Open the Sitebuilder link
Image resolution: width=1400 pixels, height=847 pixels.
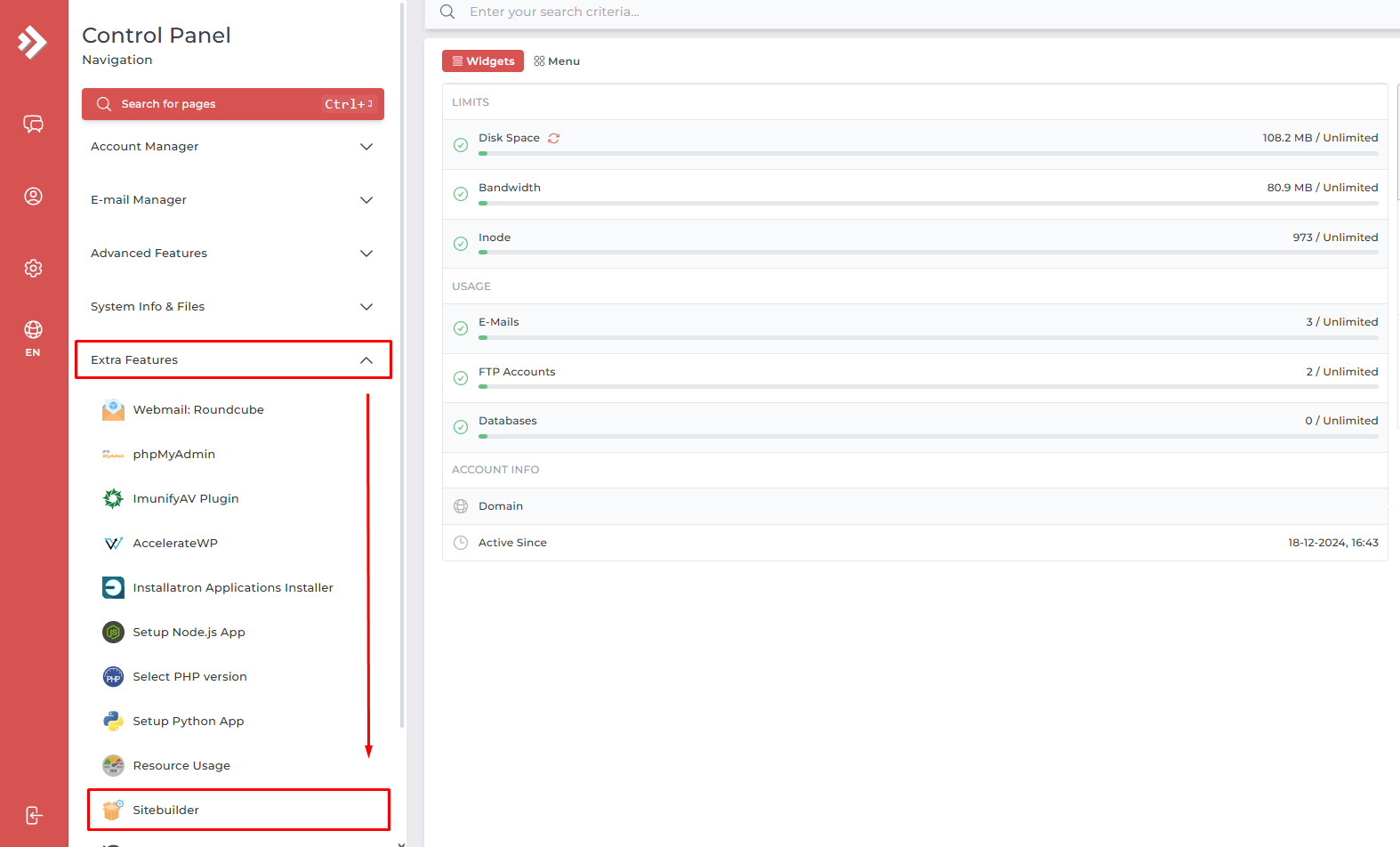coord(166,810)
